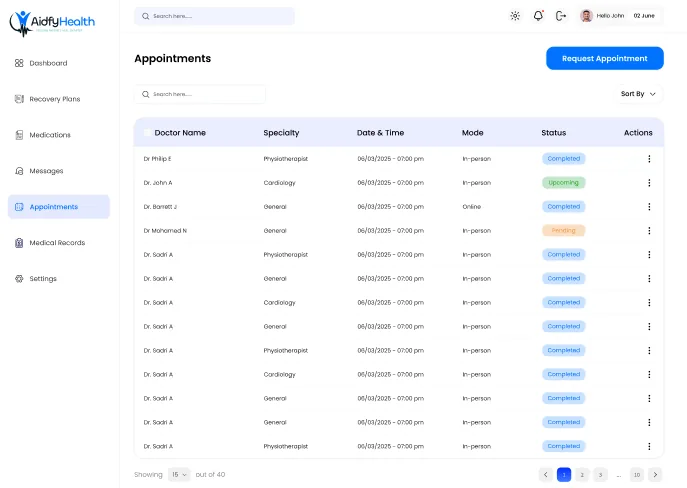
Task: Go to next page arrow
Action: pyautogui.click(x=655, y=474)
